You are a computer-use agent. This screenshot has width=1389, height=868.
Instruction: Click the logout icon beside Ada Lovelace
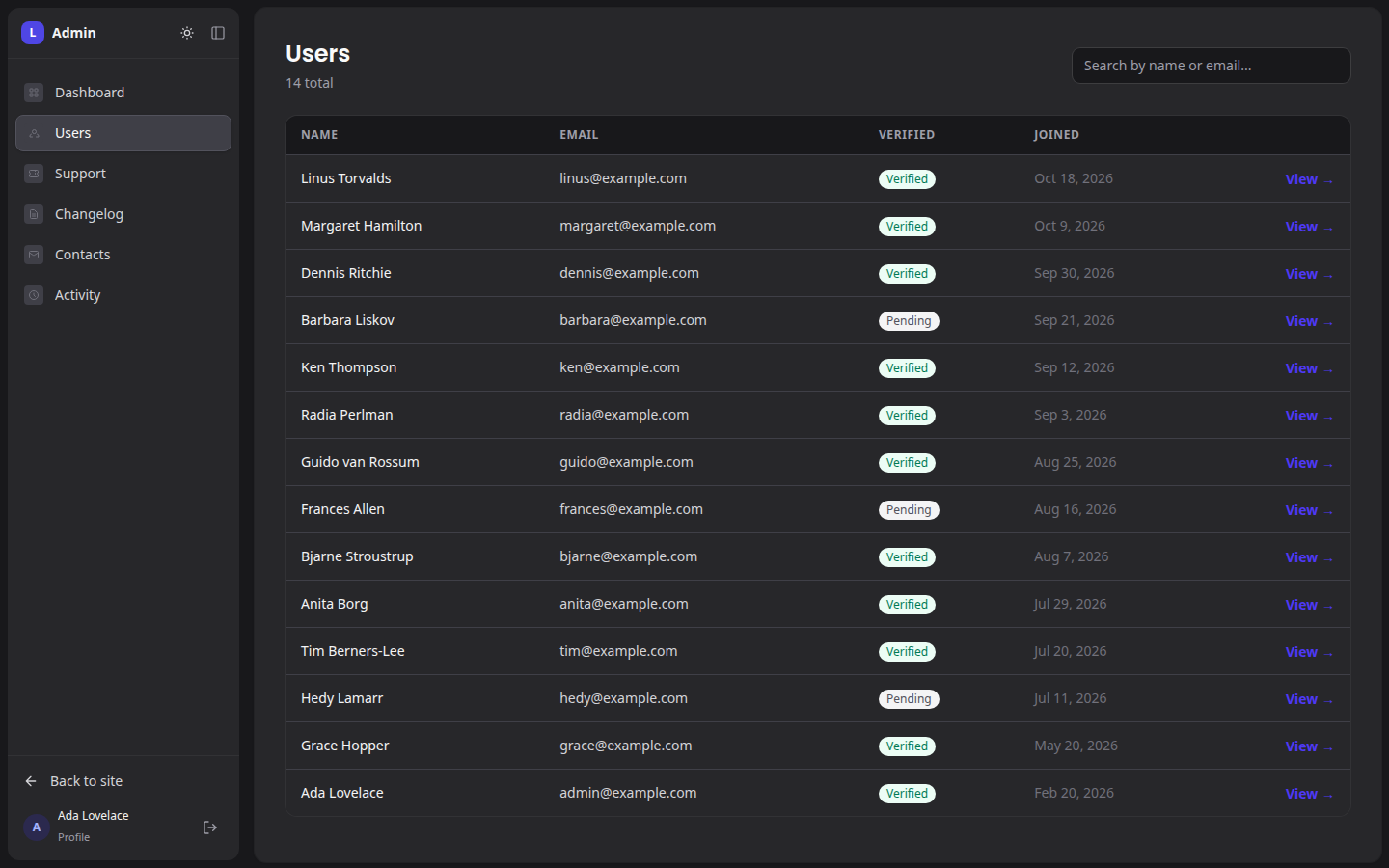210,827
